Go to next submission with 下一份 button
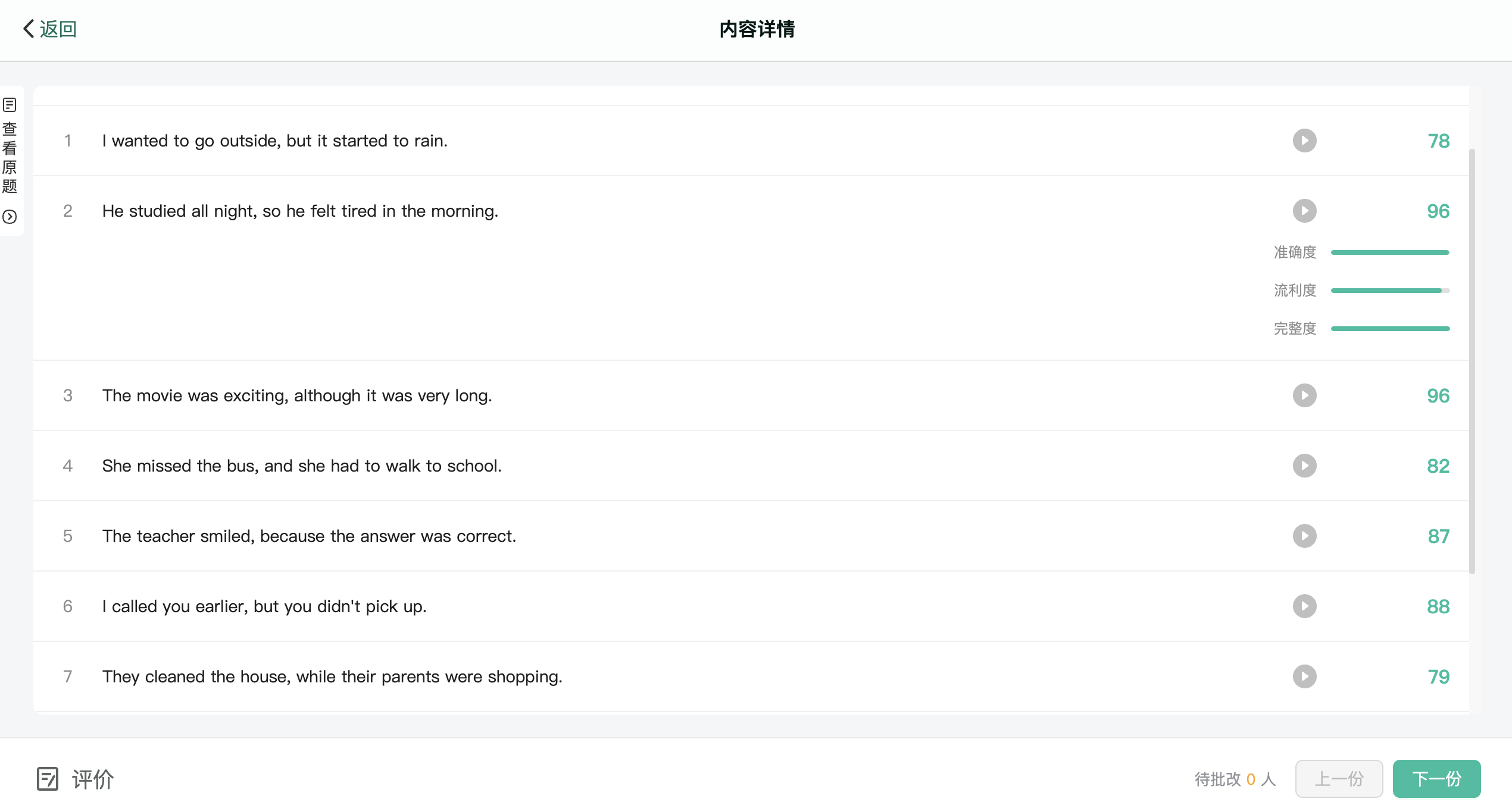1512x811 pixels. pos(1436,779)
